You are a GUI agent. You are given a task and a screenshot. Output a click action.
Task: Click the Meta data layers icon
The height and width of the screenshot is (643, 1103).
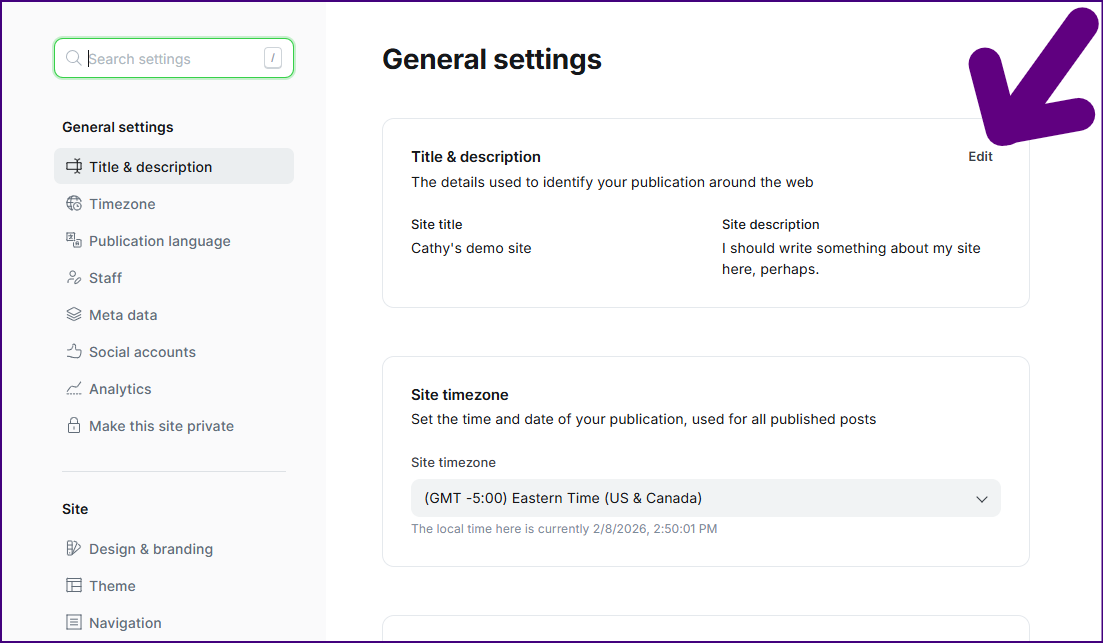pyautogui.click(x=74, y=315)
